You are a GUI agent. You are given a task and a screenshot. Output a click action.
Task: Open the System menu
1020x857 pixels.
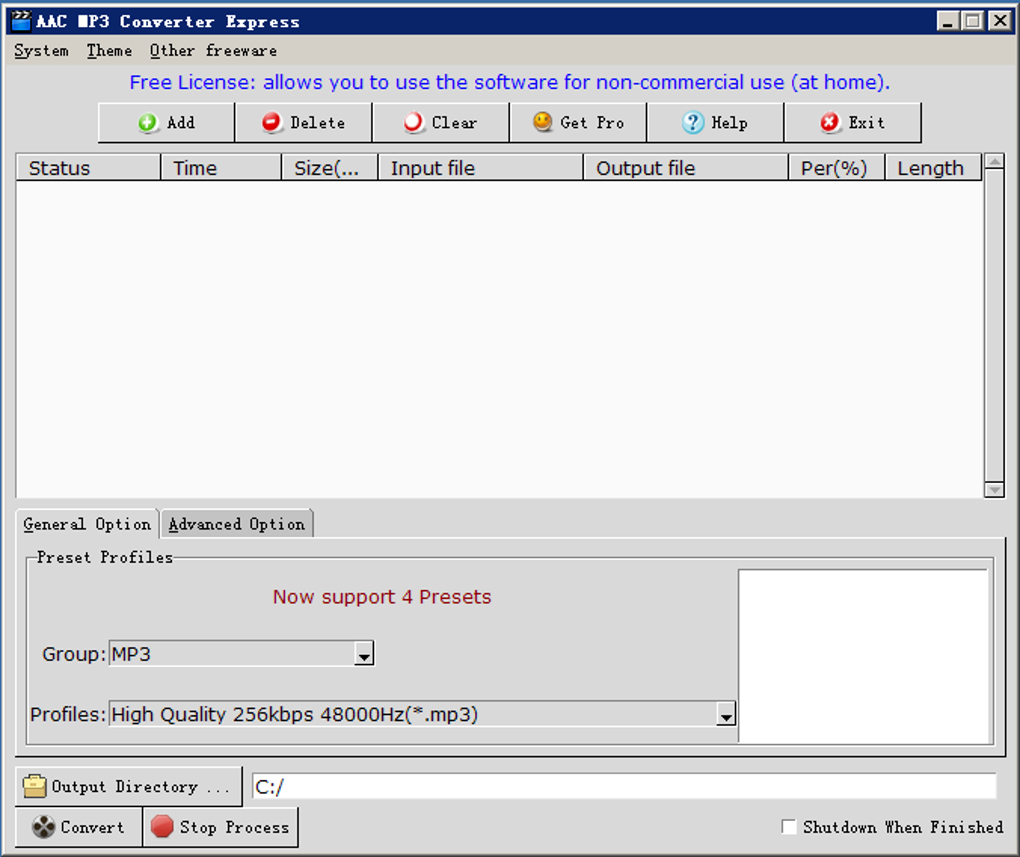(x=41, y=51)
